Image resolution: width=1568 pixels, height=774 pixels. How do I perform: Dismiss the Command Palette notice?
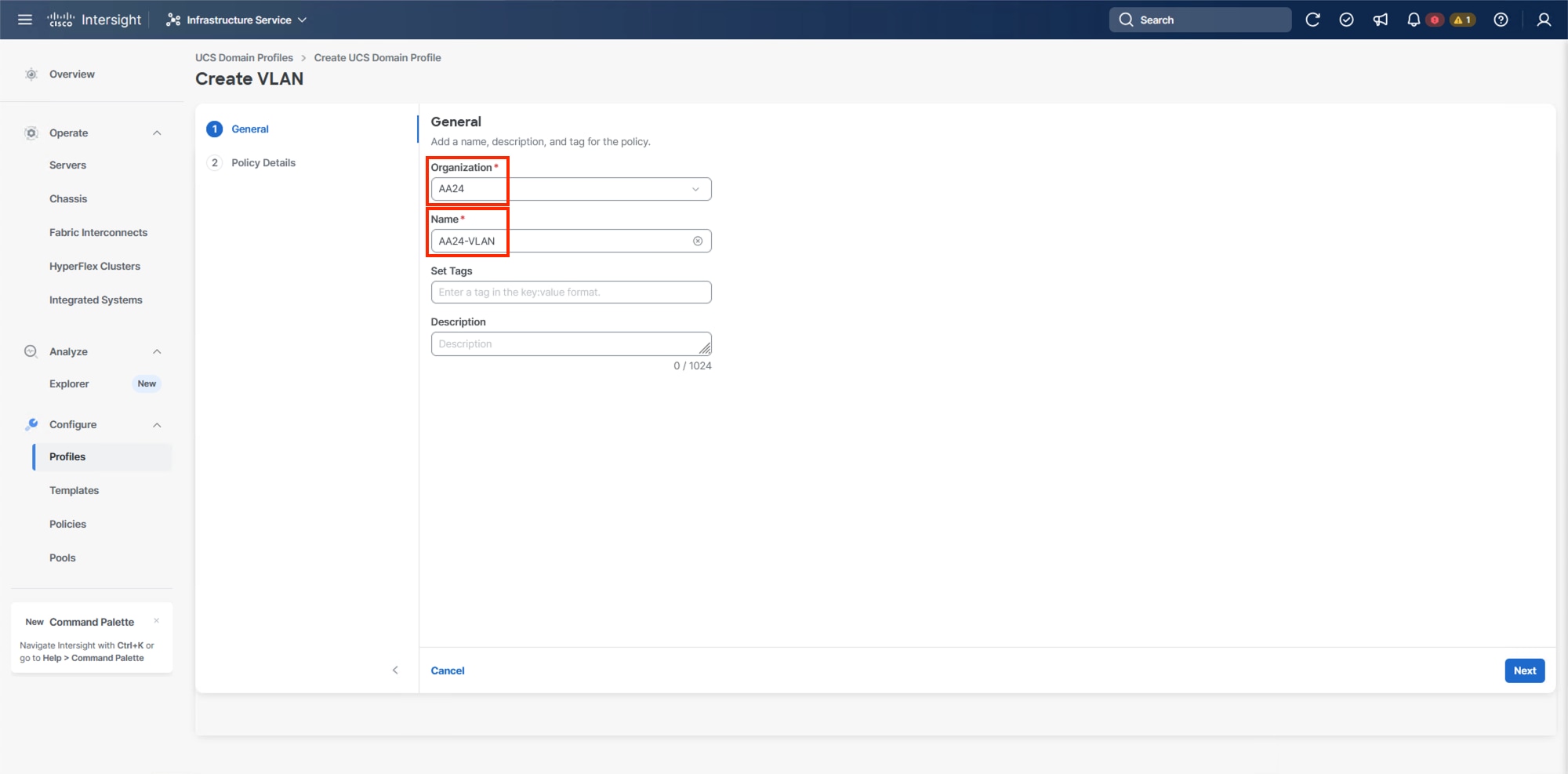(157, 620)
